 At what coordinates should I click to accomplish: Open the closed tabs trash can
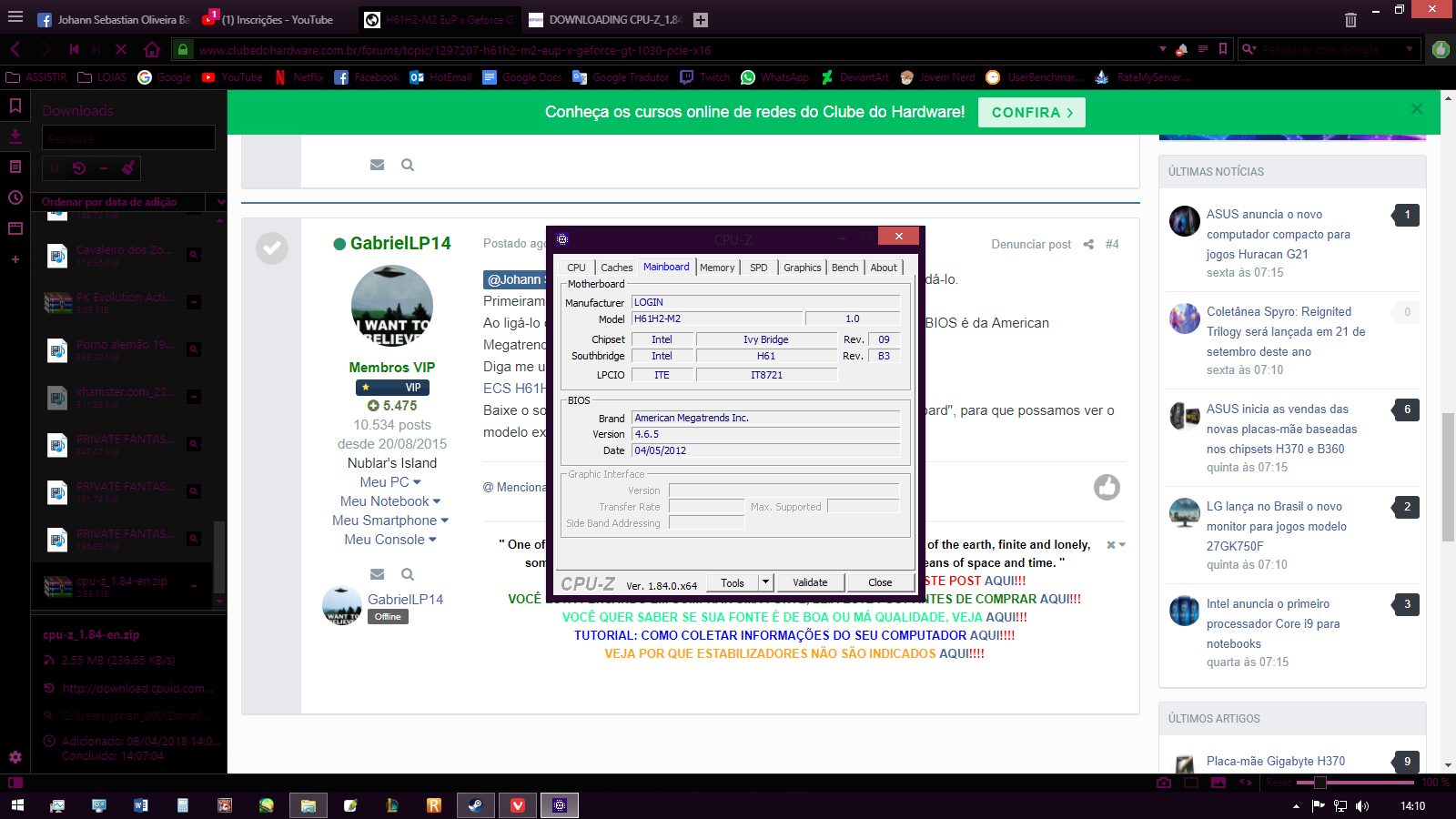1350,19
